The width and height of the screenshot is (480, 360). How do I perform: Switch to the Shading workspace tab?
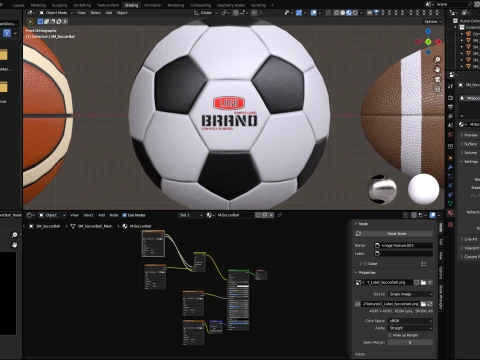pyautogui.click(x=131, y=5)
